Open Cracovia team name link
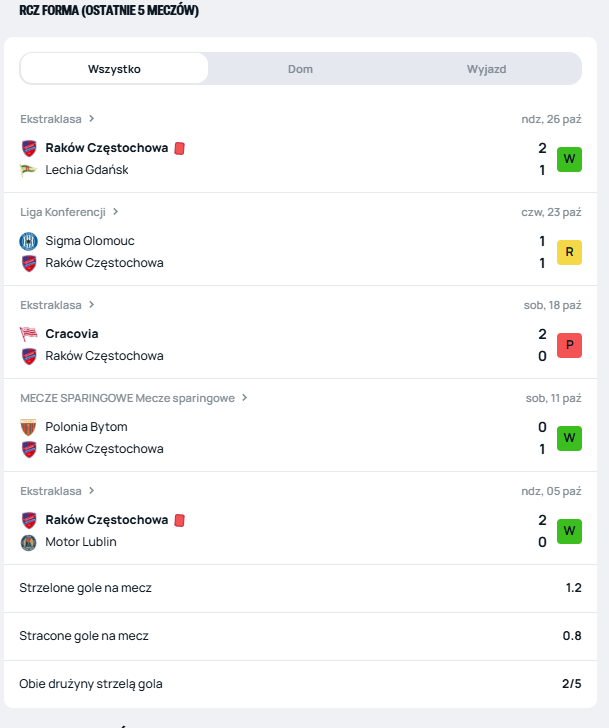This screenshot has height=728, width=609. click(x=72, y=334)
